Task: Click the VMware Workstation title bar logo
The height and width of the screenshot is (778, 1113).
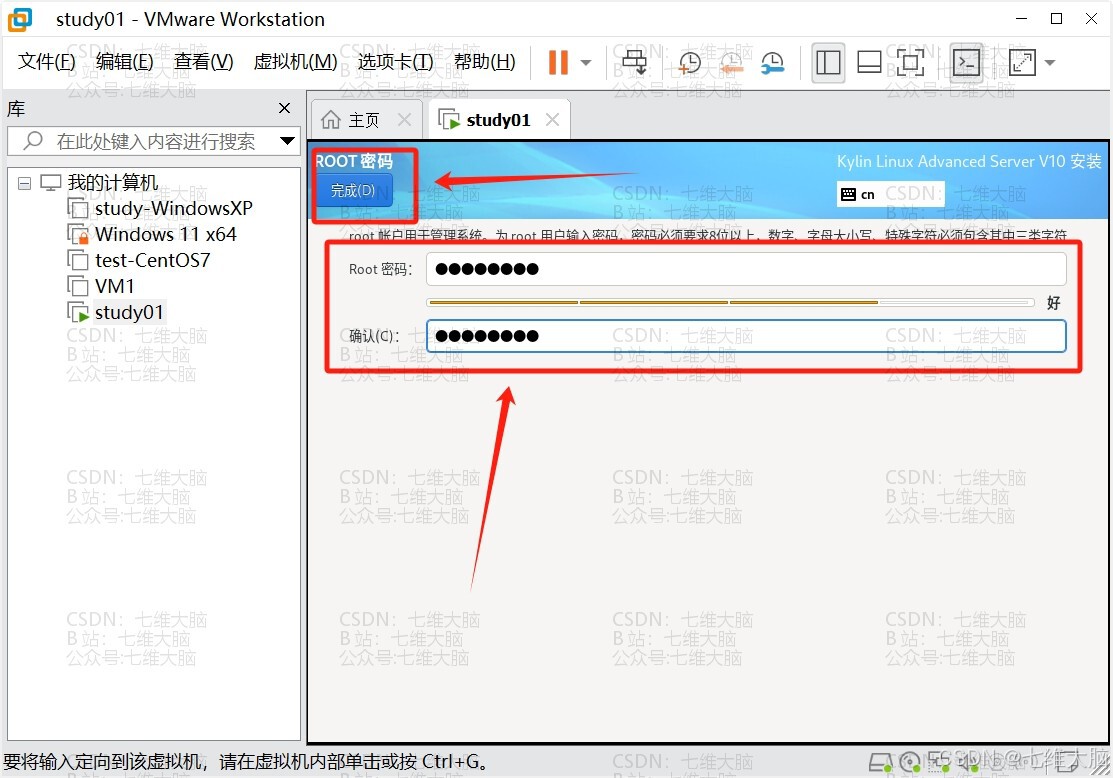Action: point(20,19)
